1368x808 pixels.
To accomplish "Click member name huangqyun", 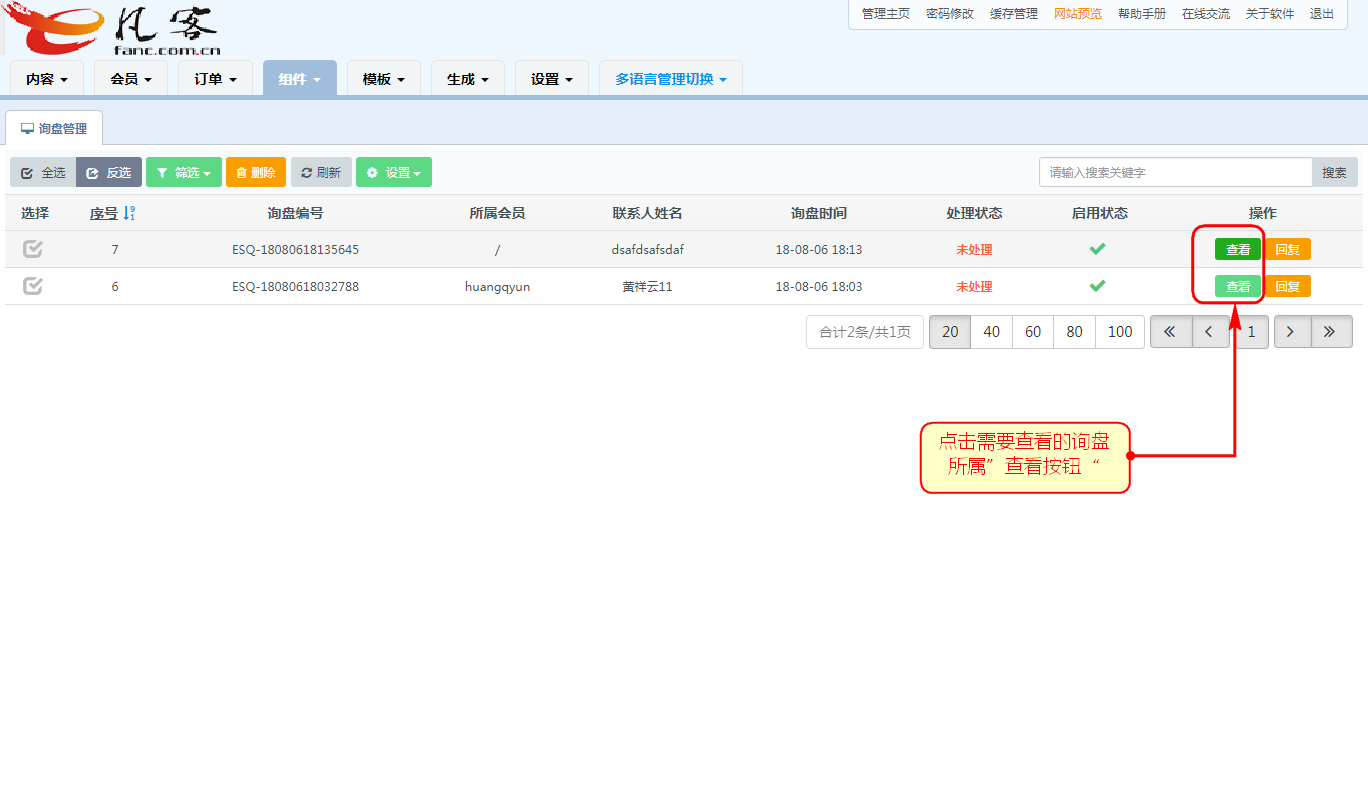I will pyautogui.click(x=497, y=287).
